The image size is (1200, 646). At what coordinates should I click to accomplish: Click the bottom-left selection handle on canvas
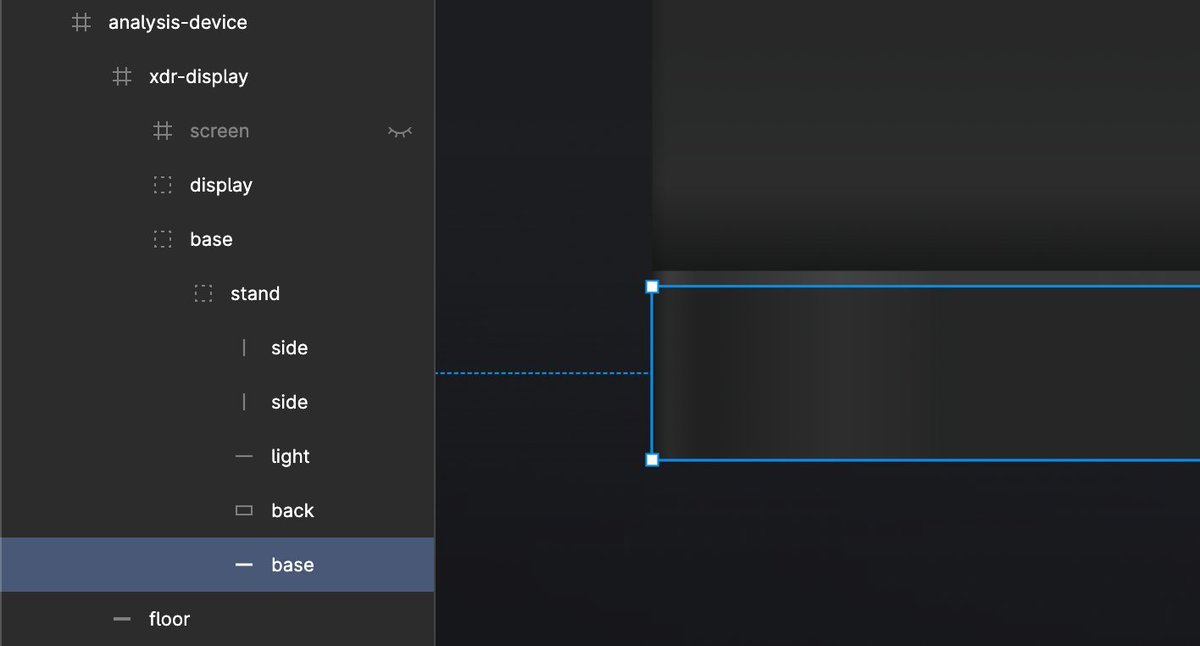click(x=652, y=460)
